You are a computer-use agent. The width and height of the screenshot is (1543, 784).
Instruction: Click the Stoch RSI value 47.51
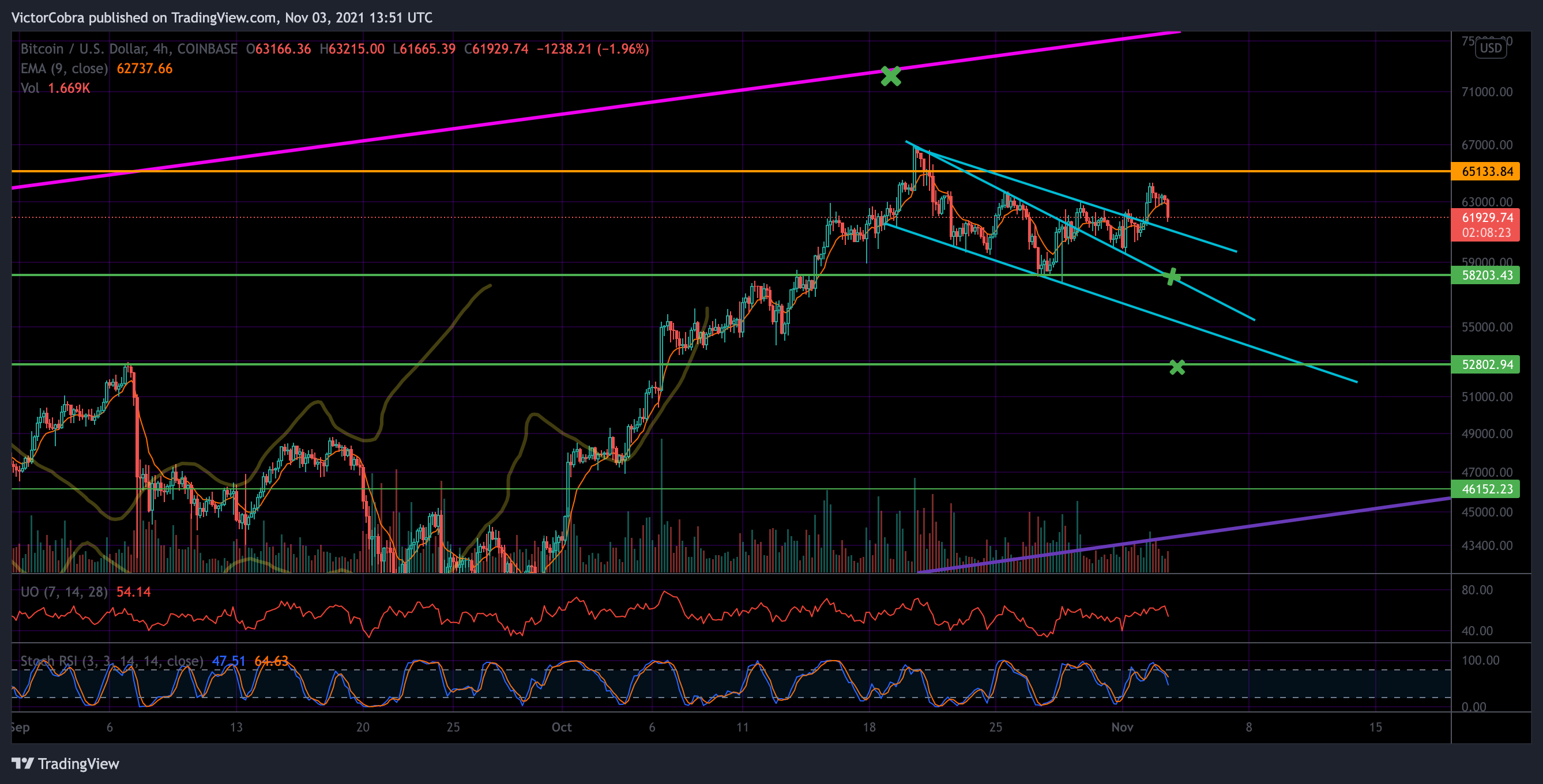(229, 661)
